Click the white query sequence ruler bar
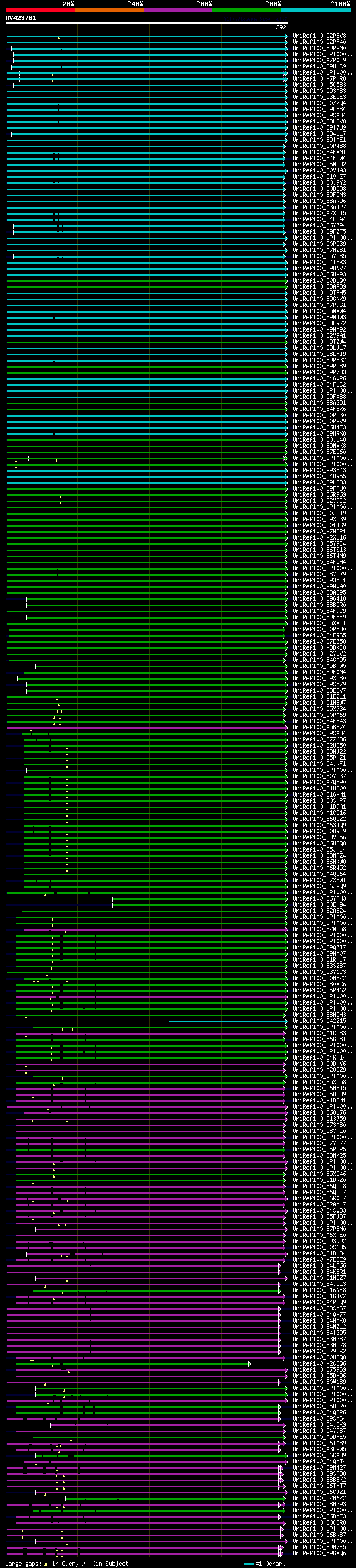This screenshot has width=356, height=1568. 146,22
